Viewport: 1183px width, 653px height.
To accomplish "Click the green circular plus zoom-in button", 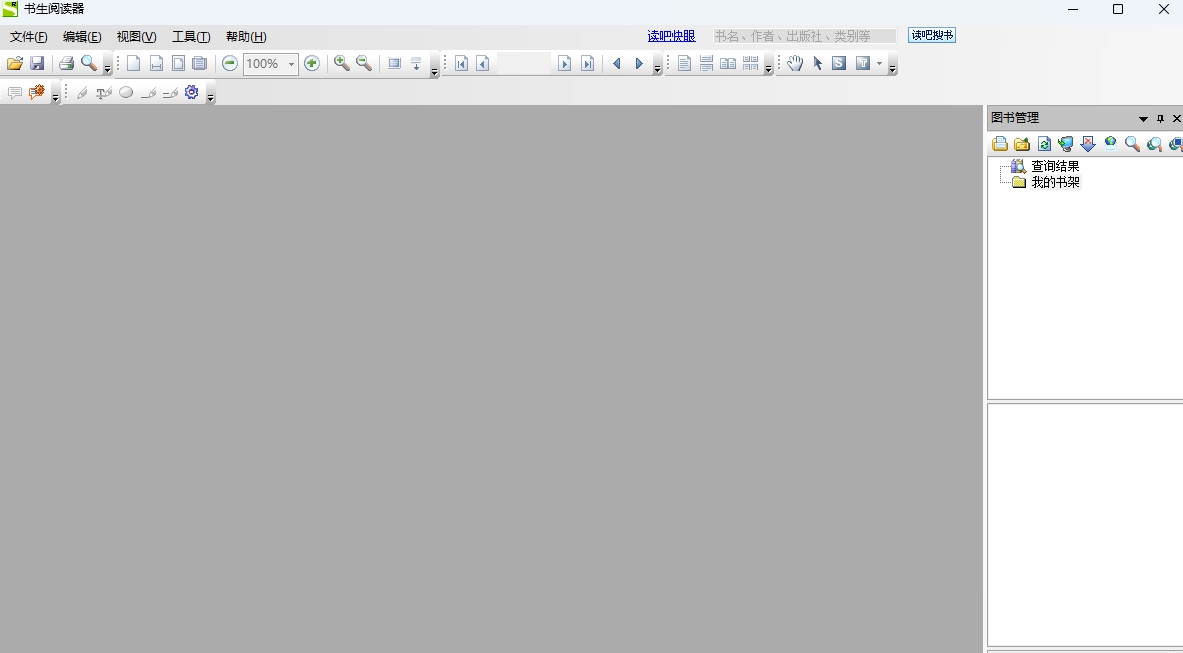I will 312,63.
